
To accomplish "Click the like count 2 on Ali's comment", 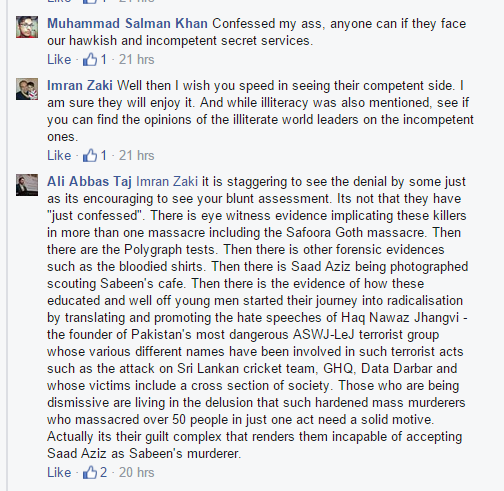I will (104, 472).
